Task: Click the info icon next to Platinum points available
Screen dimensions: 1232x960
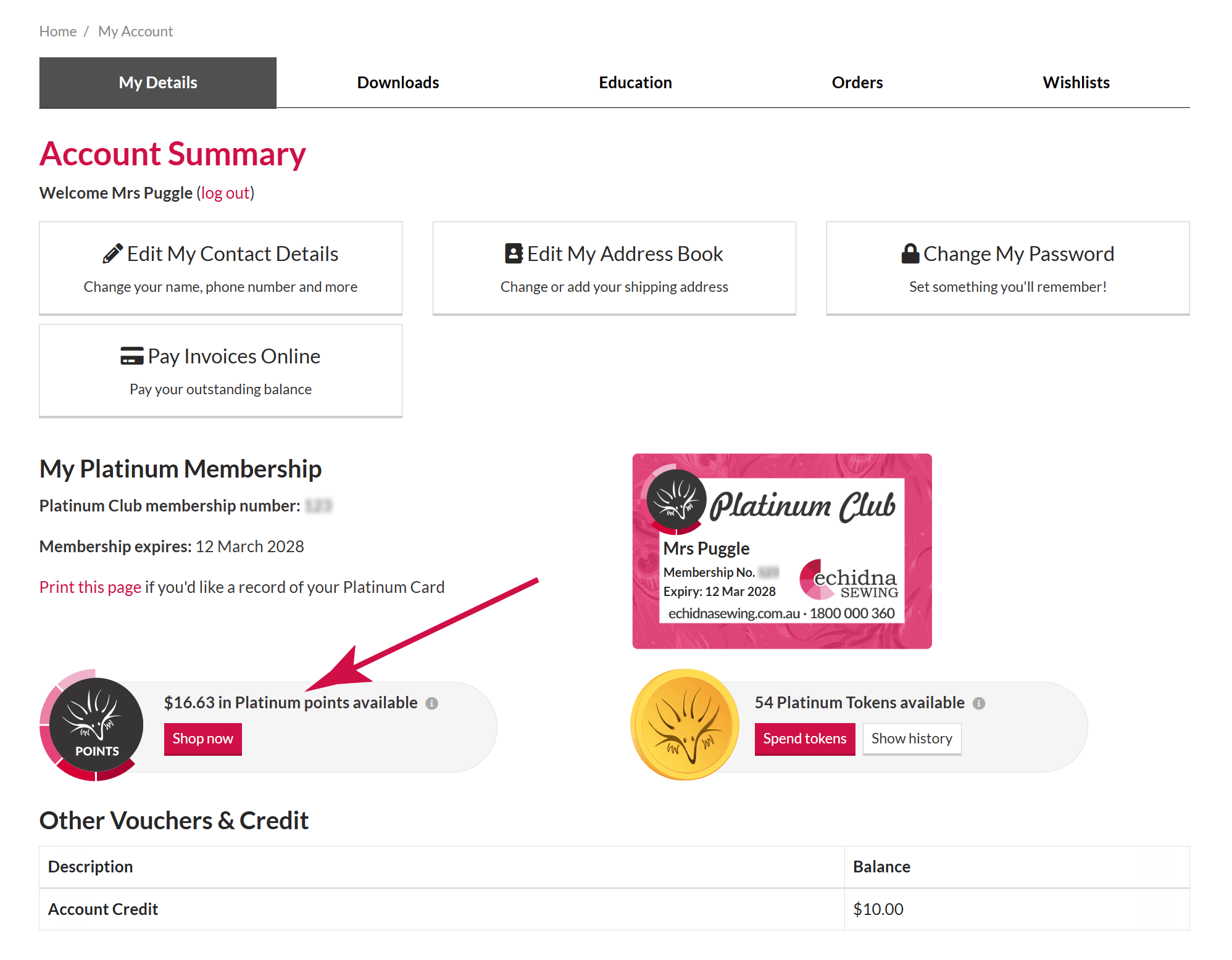Action: tap(432, 703)
